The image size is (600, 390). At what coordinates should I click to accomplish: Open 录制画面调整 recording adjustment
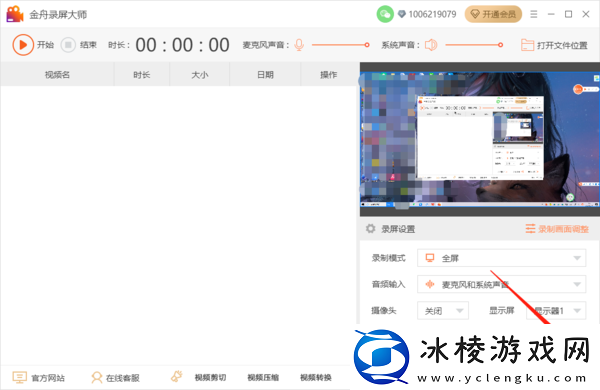(557, 229)
